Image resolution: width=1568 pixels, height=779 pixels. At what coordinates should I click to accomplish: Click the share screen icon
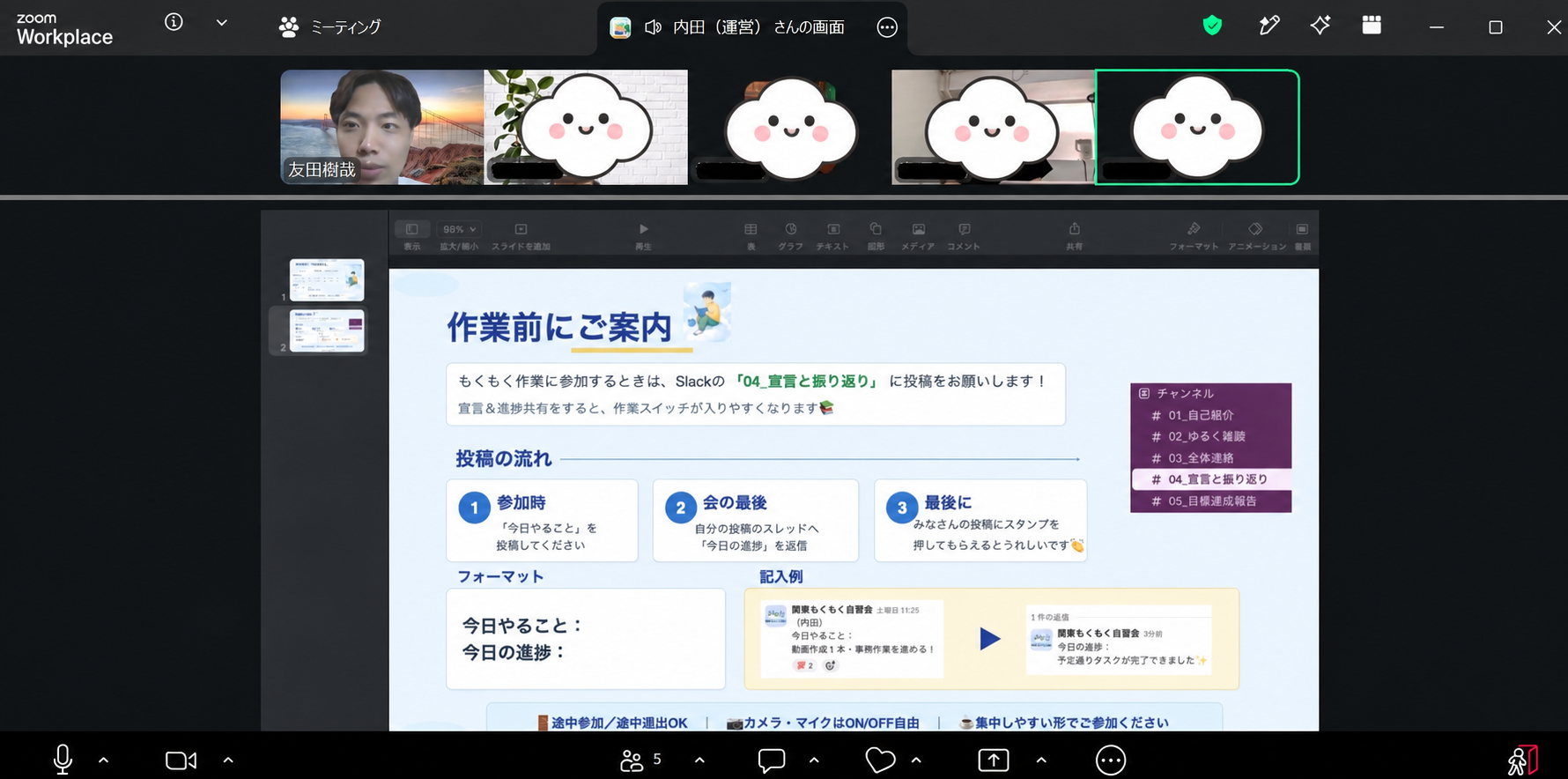coord(994,760)
